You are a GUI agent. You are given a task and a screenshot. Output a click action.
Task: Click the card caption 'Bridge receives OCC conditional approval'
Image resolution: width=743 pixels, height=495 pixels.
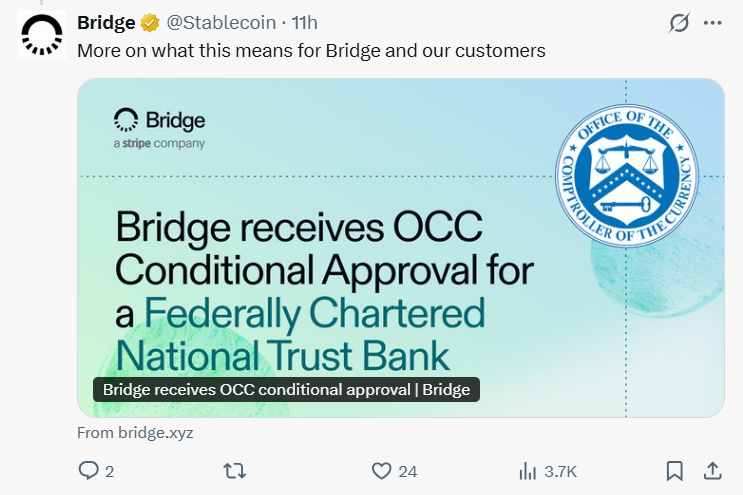[286, 389]
